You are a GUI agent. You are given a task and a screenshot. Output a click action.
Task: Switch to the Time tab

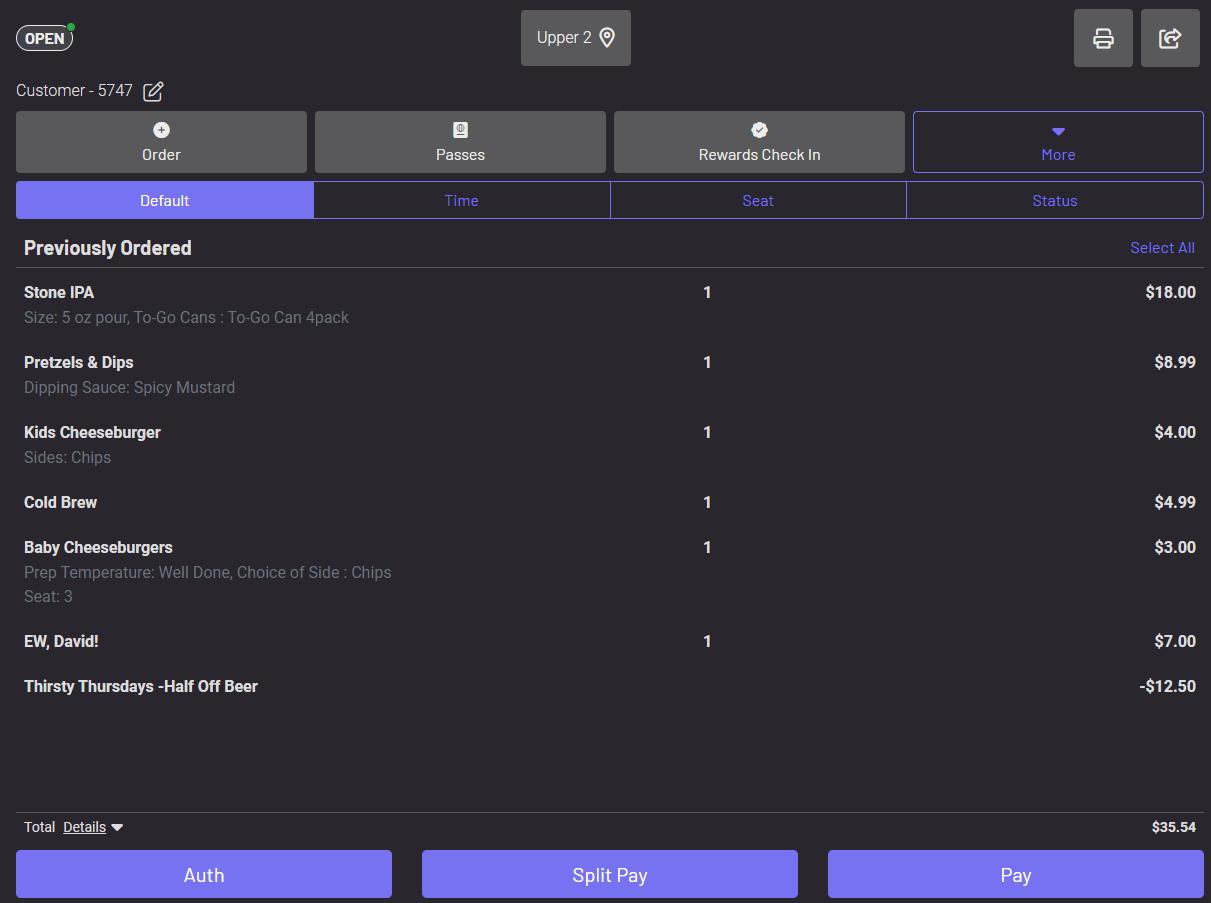click(461, 200)
